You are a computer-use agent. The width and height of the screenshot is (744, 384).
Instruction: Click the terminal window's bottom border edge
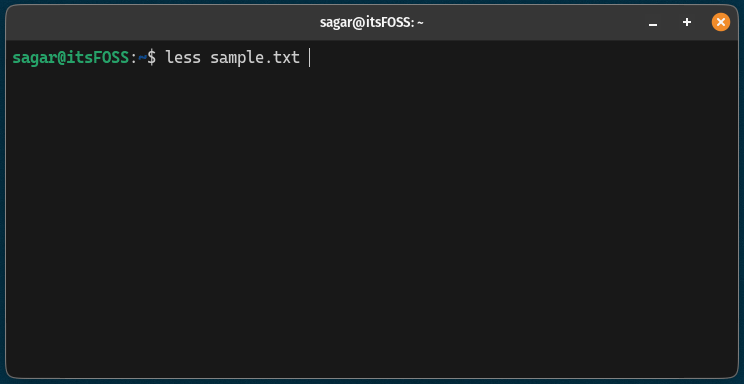coord(372,378)
